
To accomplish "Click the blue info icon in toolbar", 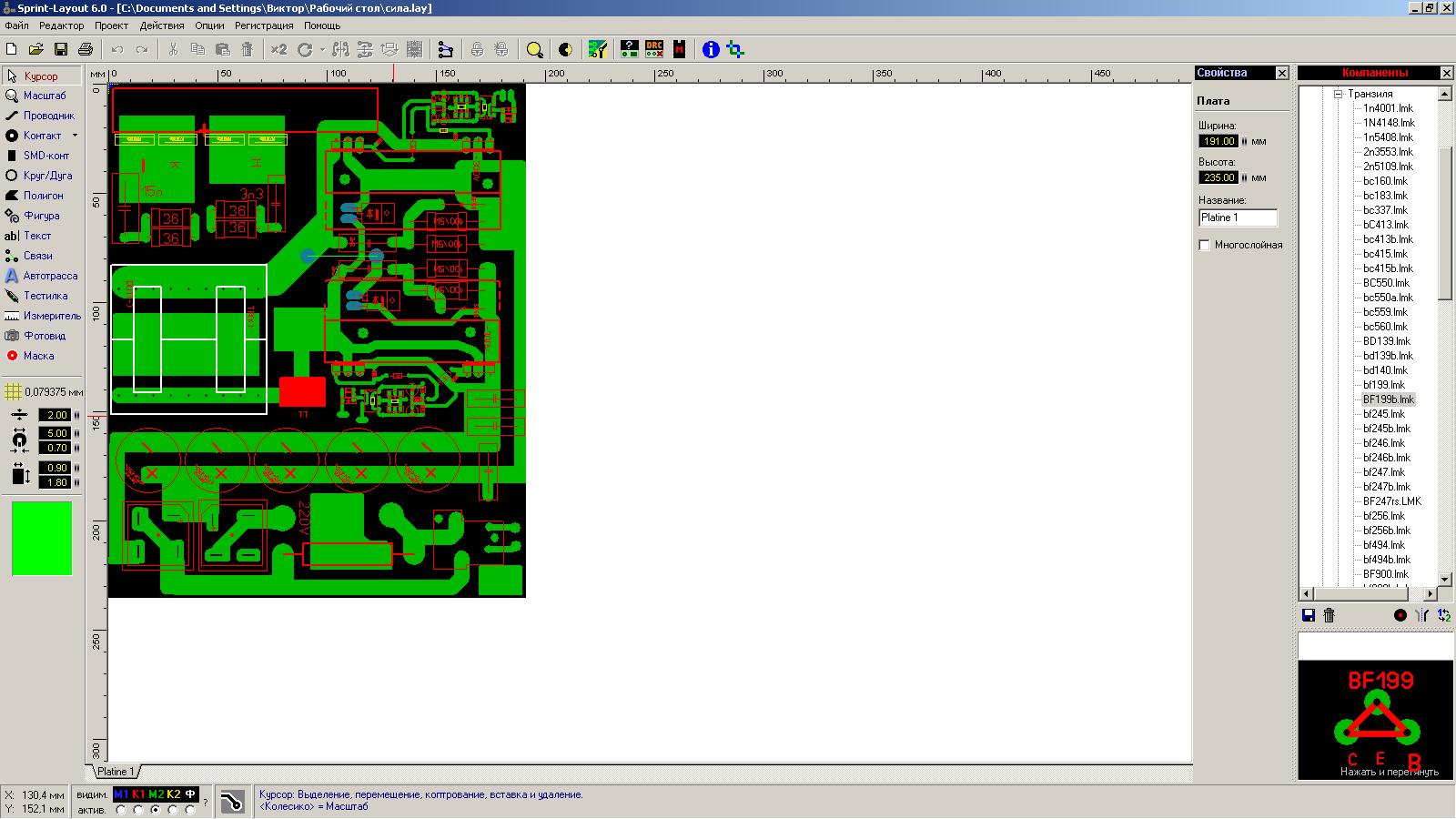I will point(711,49).
